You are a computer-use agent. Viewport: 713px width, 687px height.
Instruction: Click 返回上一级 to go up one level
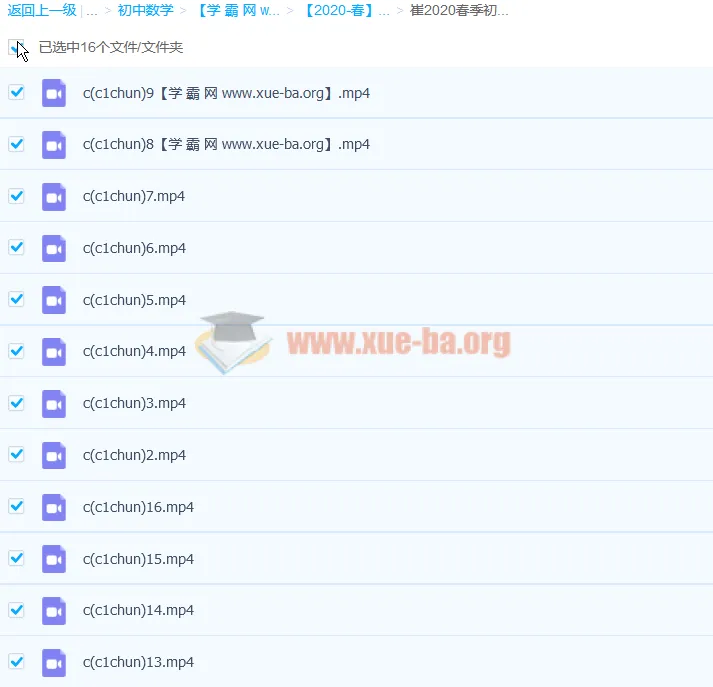pos(42,11)
